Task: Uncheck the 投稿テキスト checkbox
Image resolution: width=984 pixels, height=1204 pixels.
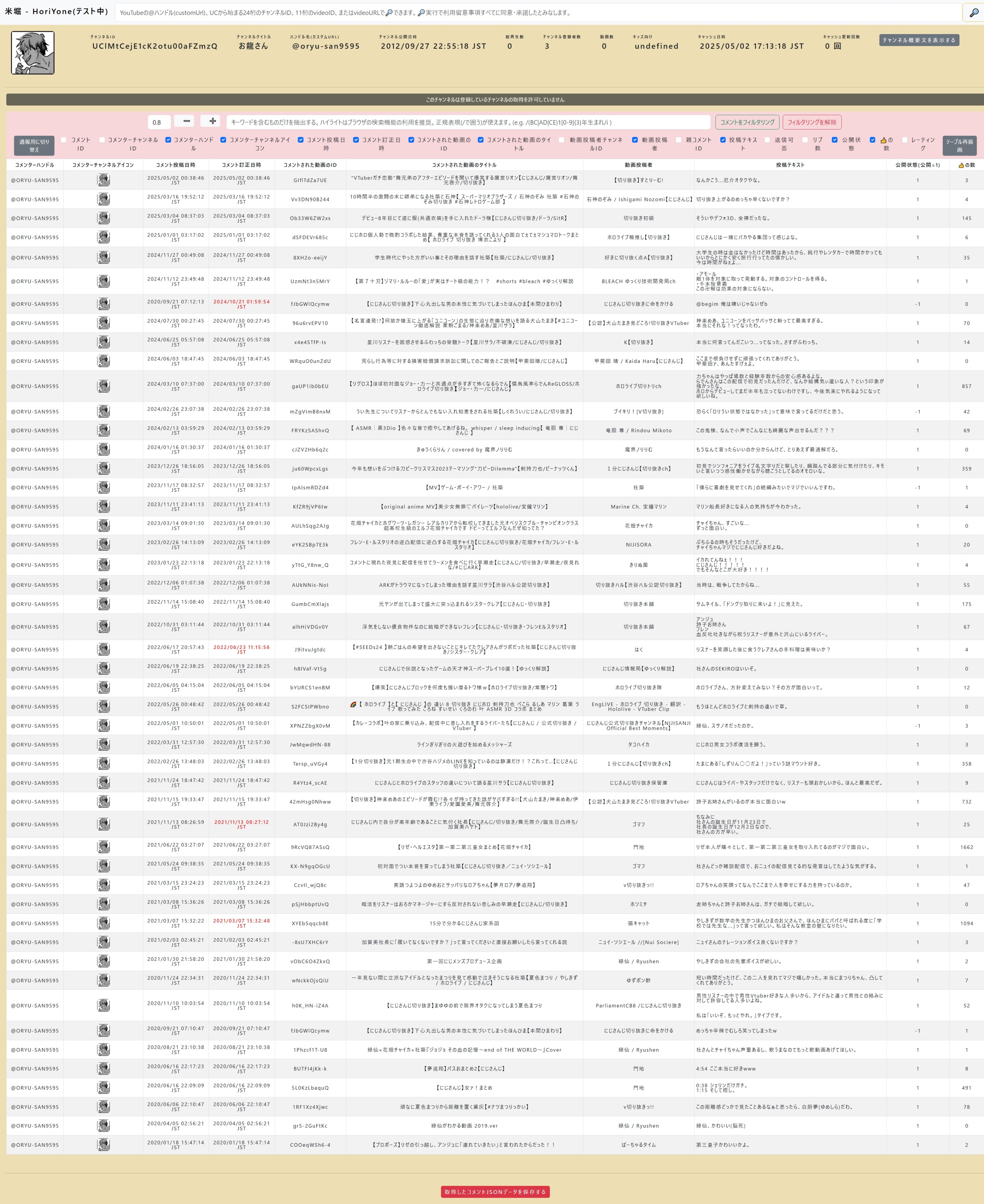Action: [x=723, y=140]
